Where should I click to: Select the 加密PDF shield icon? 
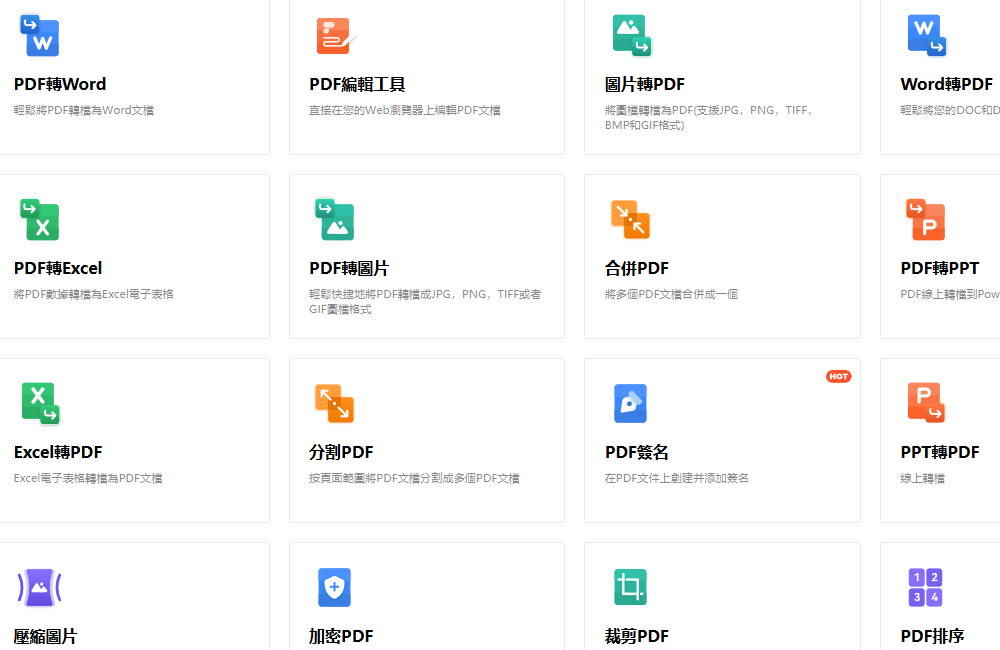click(x=334, y=587)
